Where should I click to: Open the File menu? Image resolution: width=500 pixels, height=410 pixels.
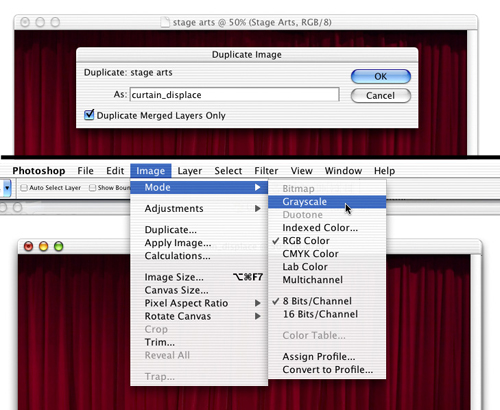click(85, 171)
